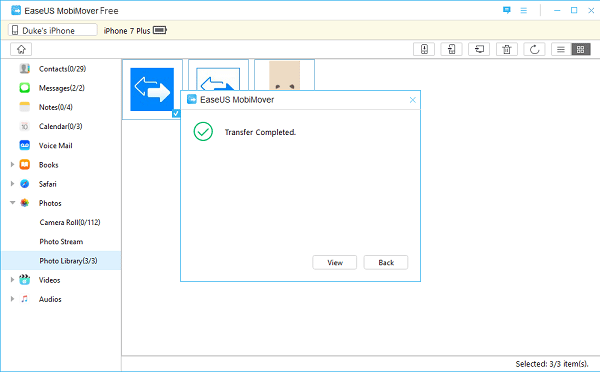This screenshot has width=600, height=372.
Task: Open the hamburger menu in title bar
Action: tap(523, 11)
